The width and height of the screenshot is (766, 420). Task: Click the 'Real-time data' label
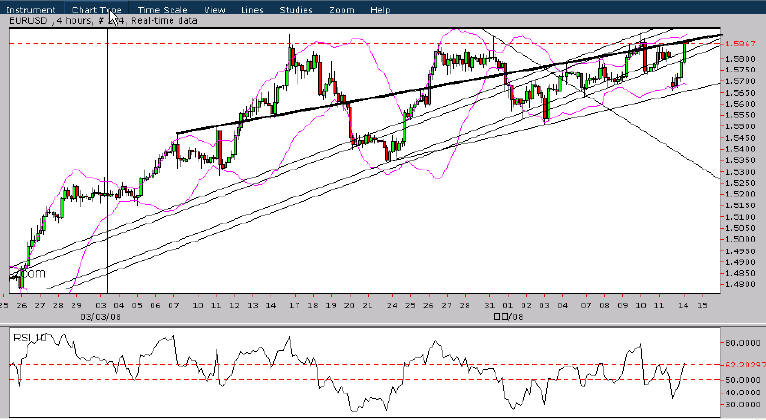[x=164, y=21]
